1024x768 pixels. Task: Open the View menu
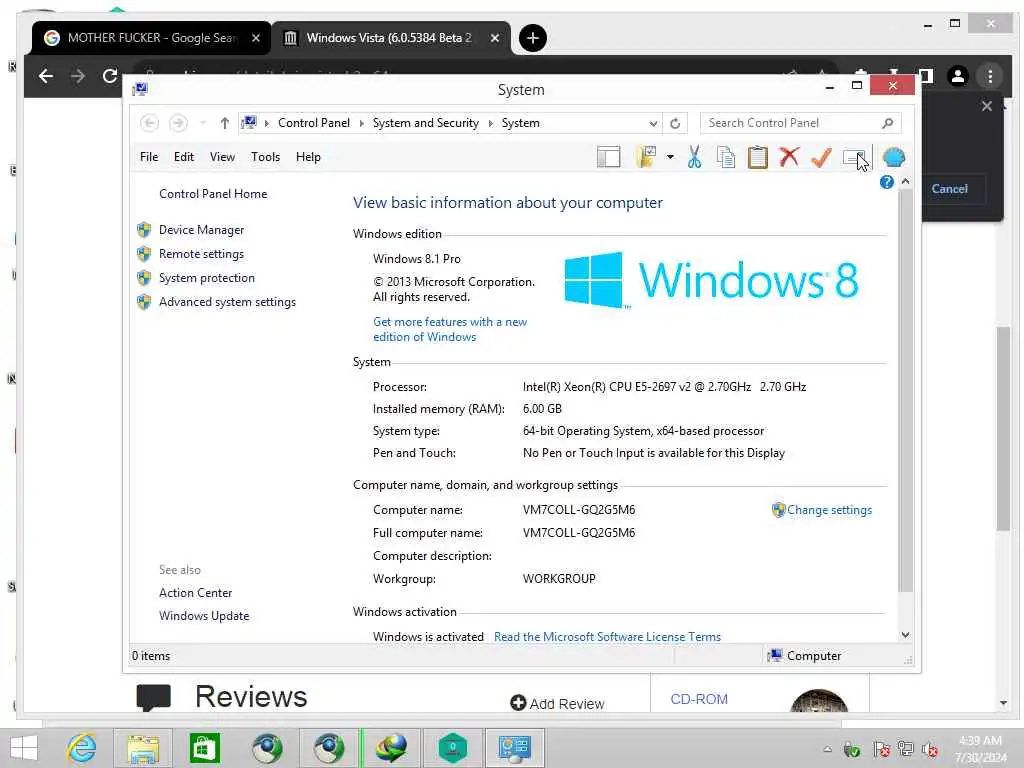click(x=222, y=157)
